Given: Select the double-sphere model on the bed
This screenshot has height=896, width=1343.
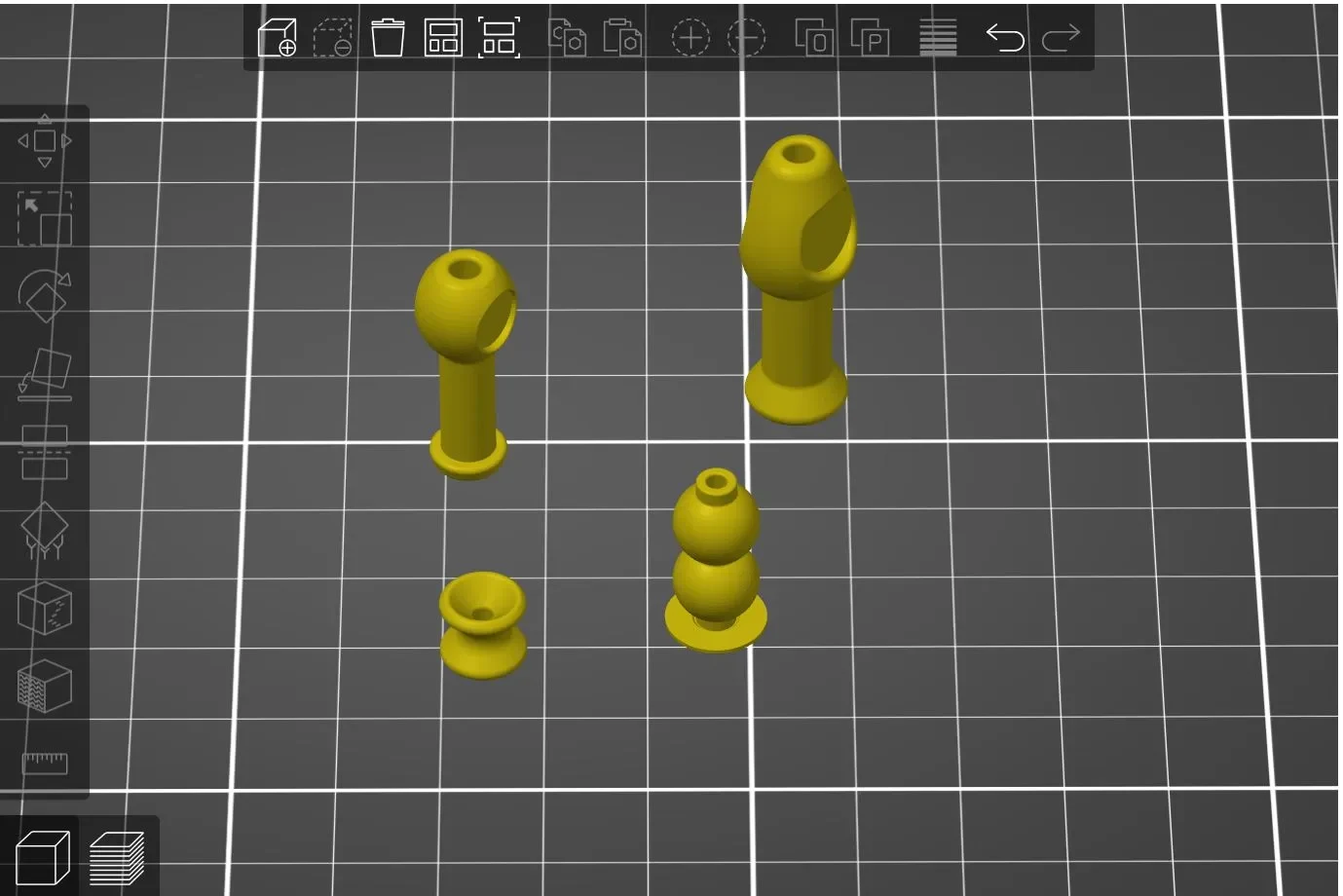Looking at the screenshot, I should 716,560.
